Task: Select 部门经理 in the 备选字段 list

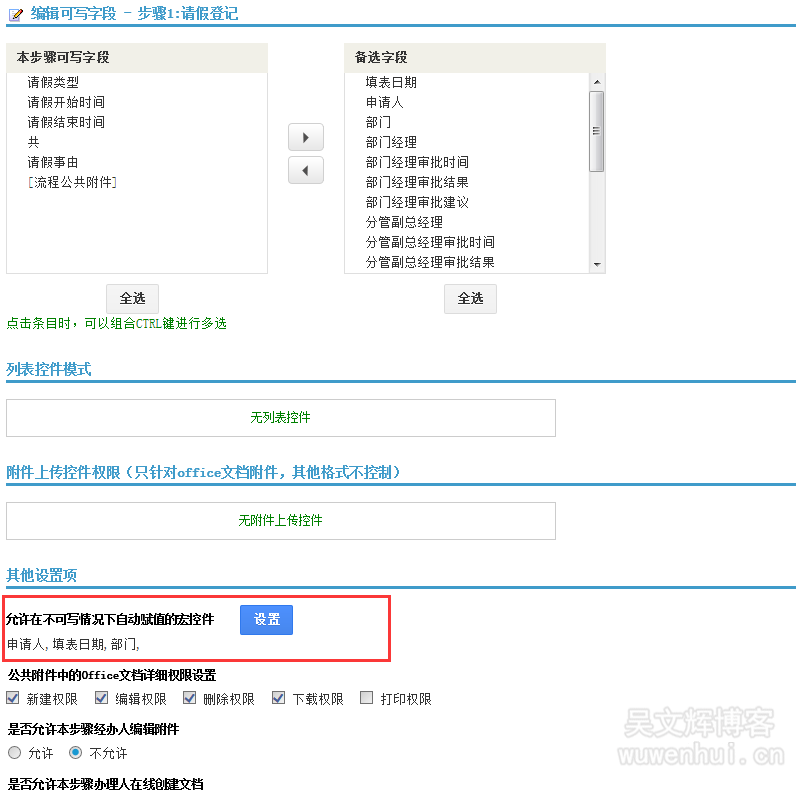Action: tap(391, 142)
